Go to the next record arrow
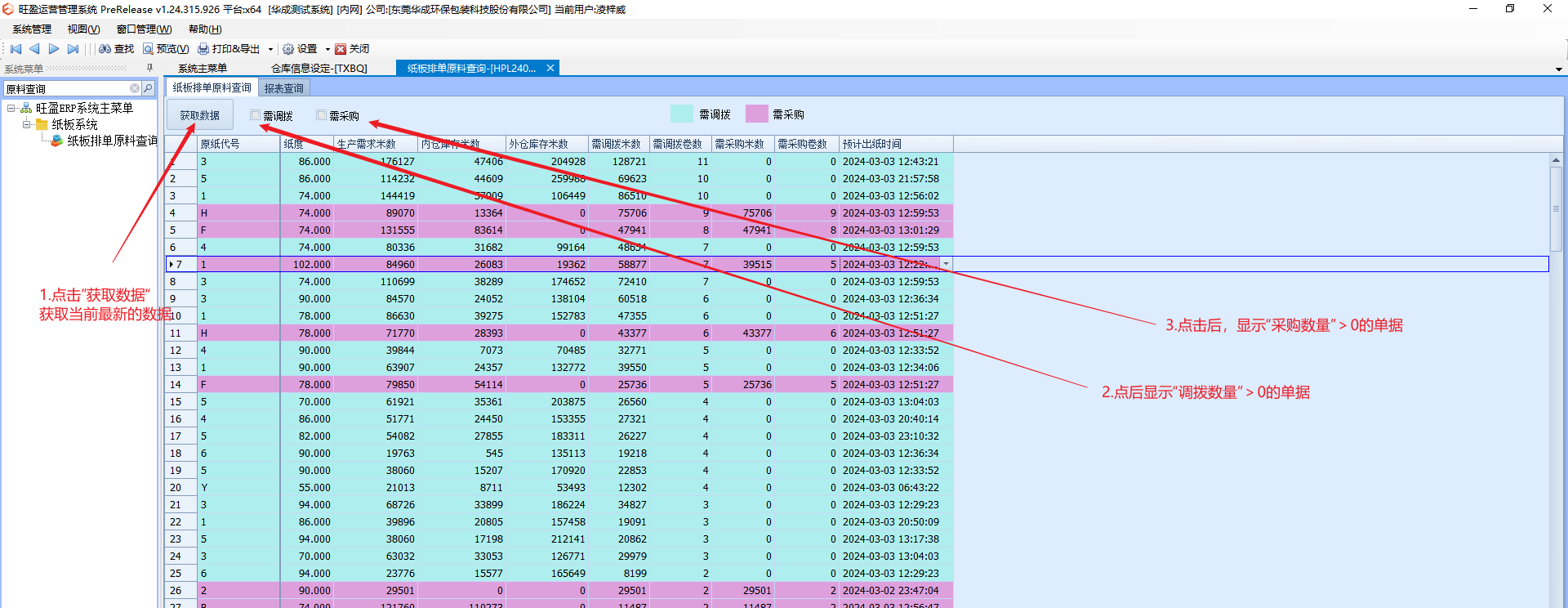 coord(54,49)
